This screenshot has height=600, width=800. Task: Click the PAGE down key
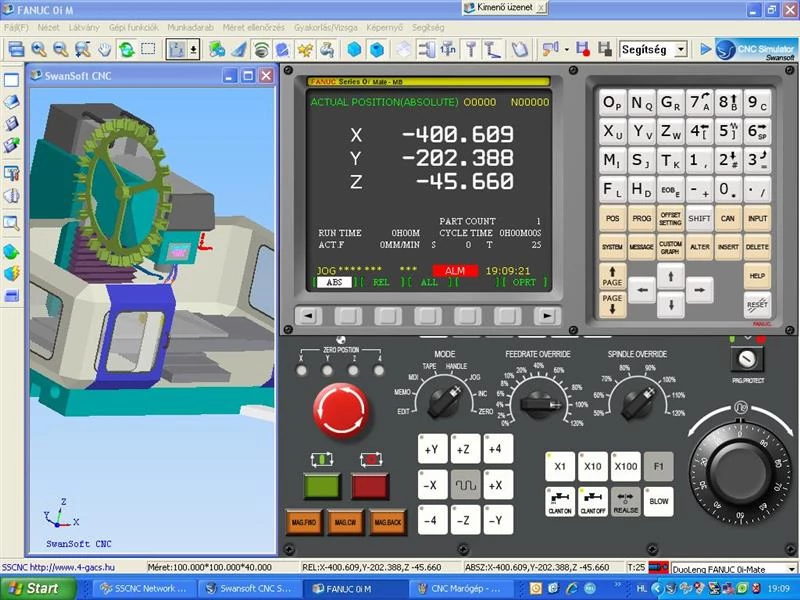tap(612, 304)
